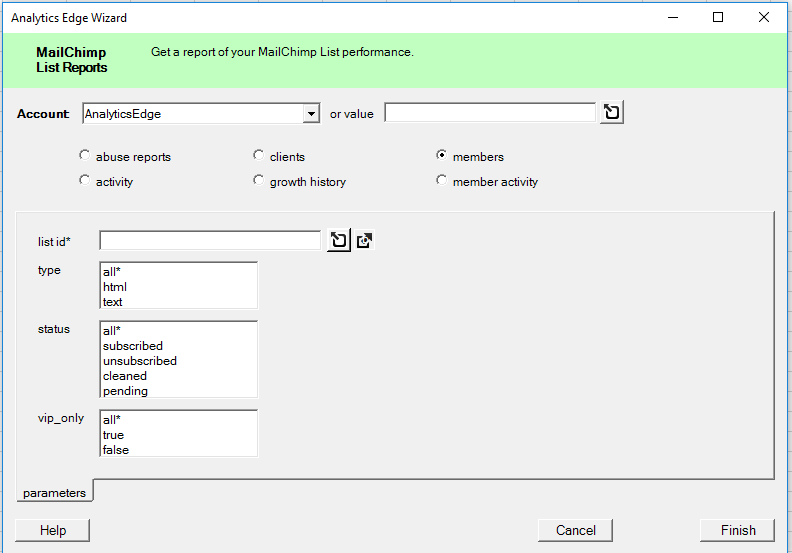Select the members radio button

click(441, 155)
